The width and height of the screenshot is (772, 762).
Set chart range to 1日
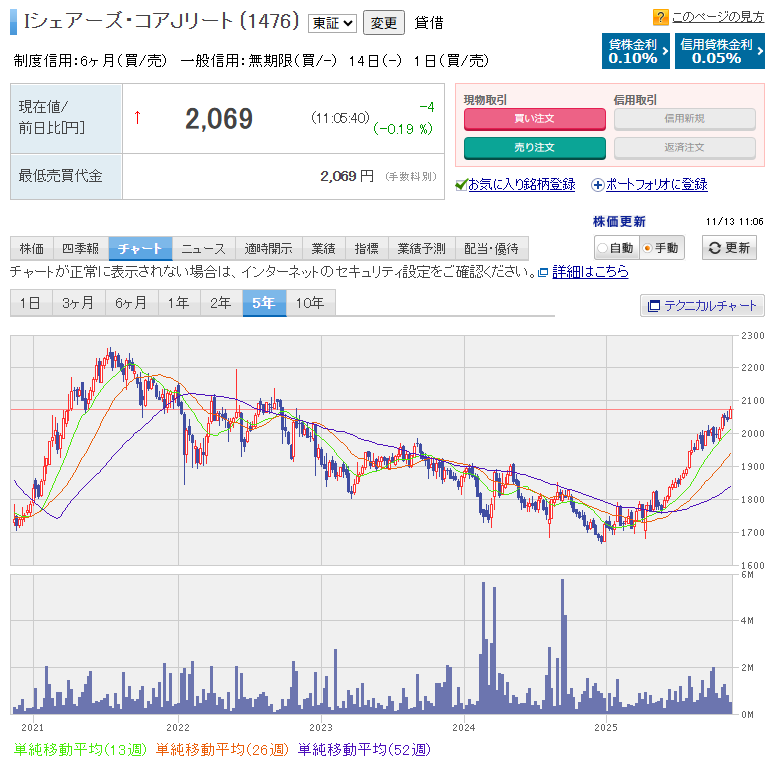click(x=31, y=303)
